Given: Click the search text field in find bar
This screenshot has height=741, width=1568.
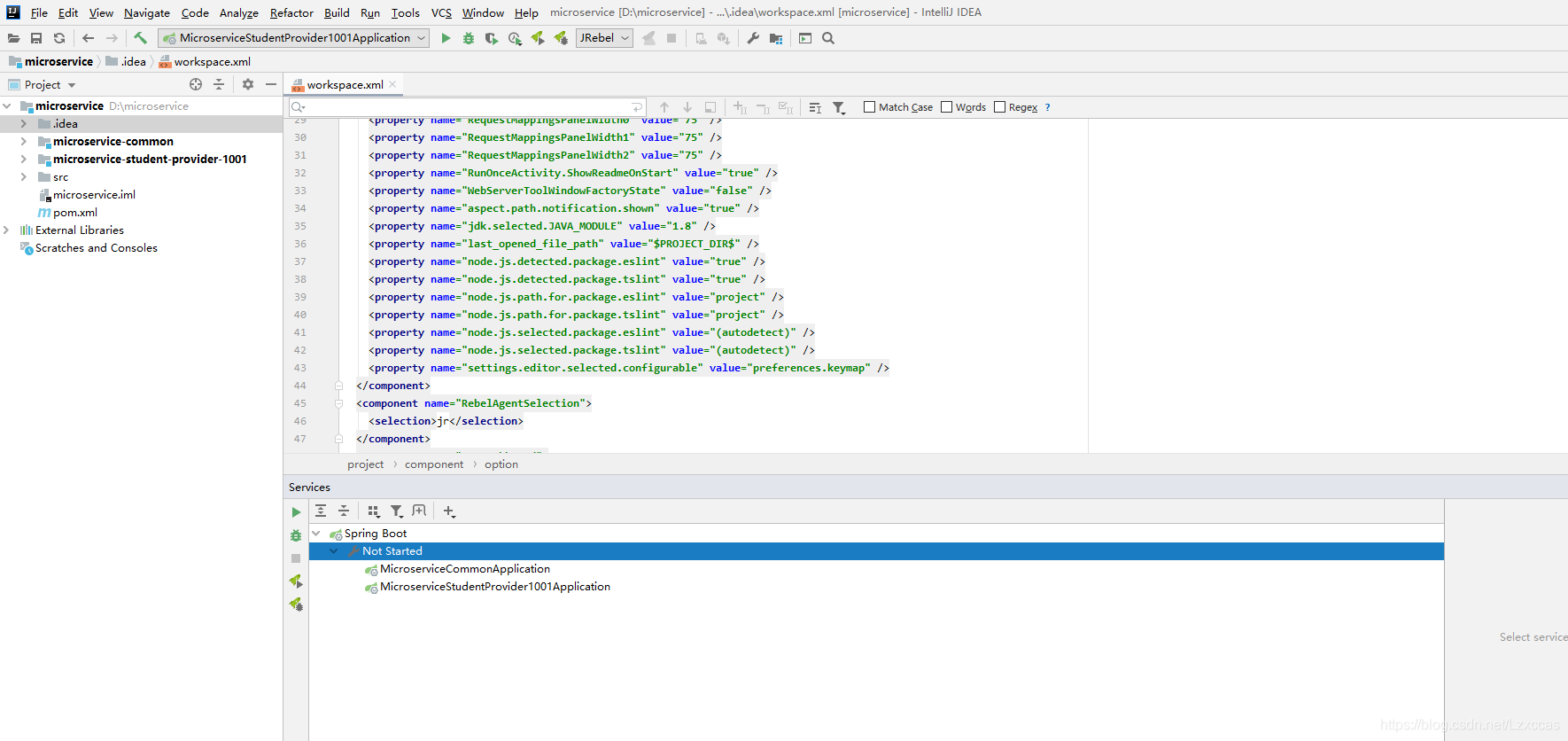Looking at the screenshot, I should click(467, 107).
